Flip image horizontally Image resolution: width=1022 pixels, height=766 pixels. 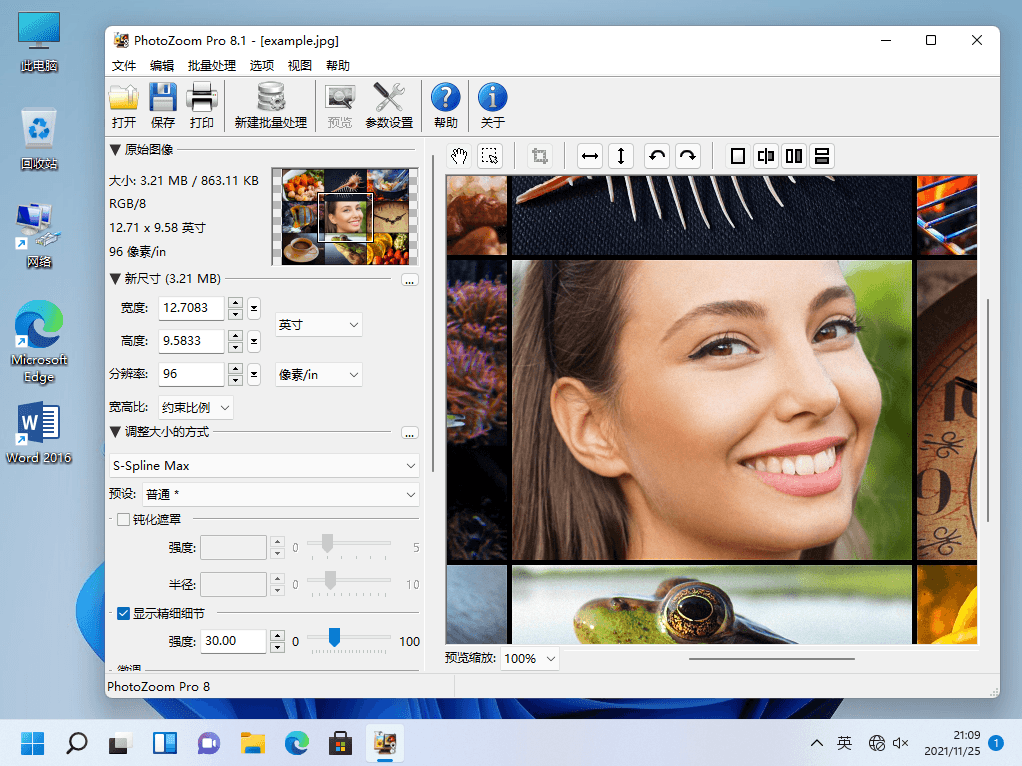pyautogui.click(x=590, y=156)
